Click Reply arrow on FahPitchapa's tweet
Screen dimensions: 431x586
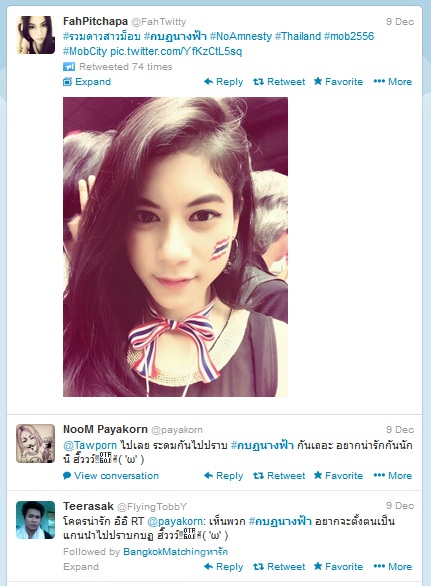tap(223, 81)
